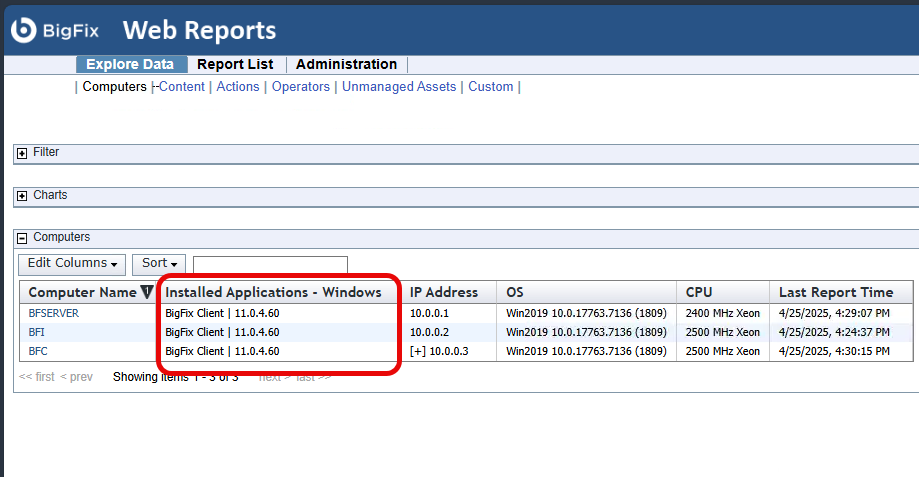Select BFSERVER's BigFix Client 11.0.4.60 cell
The width and height of the screenshot is (919, 477).
[x=222, y=314]
